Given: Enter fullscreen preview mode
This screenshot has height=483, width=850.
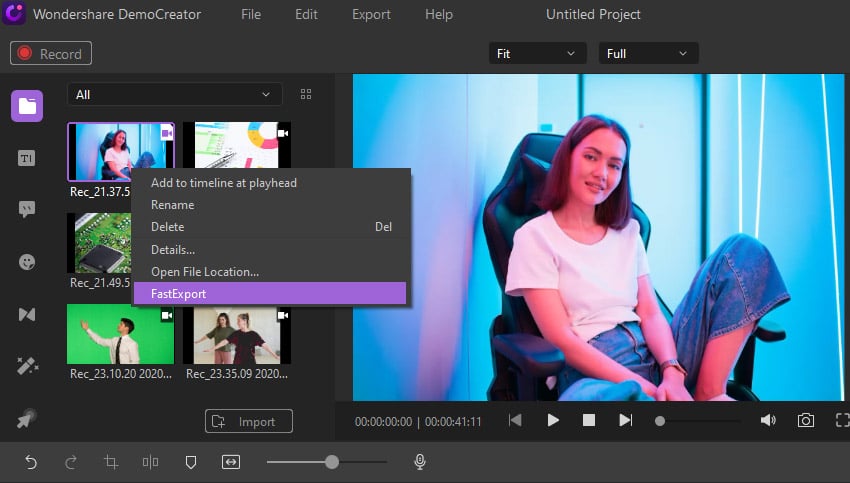Looking at the screenshot, I should pos(842,420).
